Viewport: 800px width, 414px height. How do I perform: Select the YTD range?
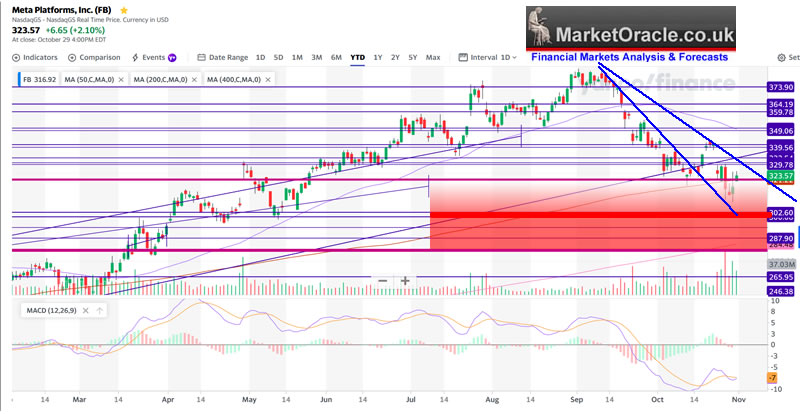tap(357, 58)
